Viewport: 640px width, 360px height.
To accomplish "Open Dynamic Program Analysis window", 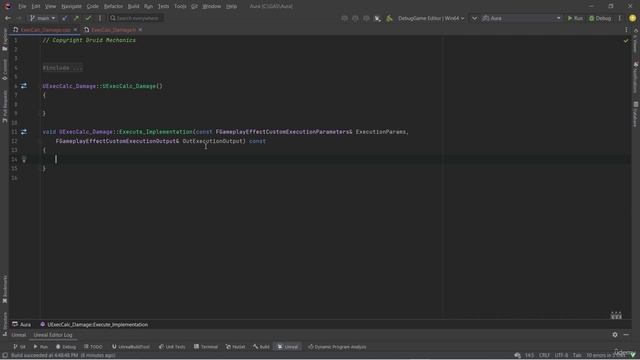I will click(x=337, y=347).
